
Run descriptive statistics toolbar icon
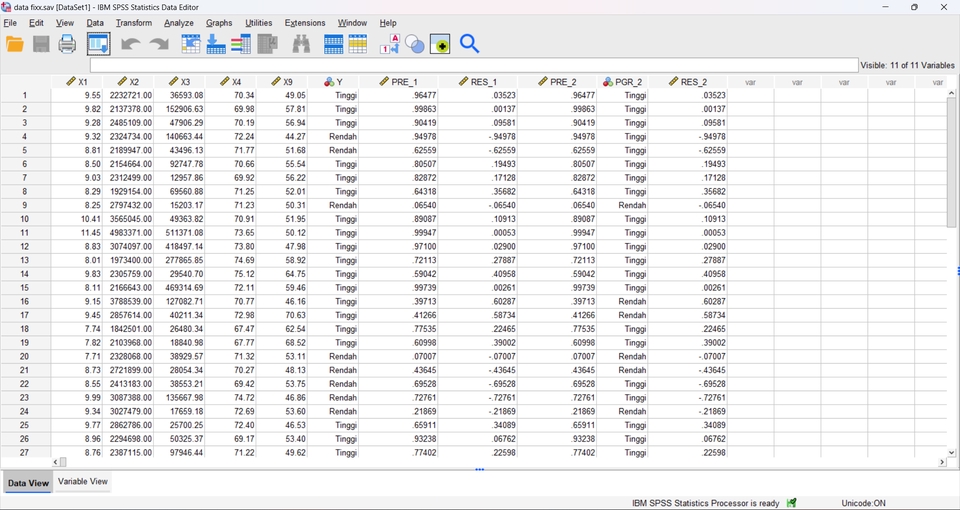pos(268,44)
